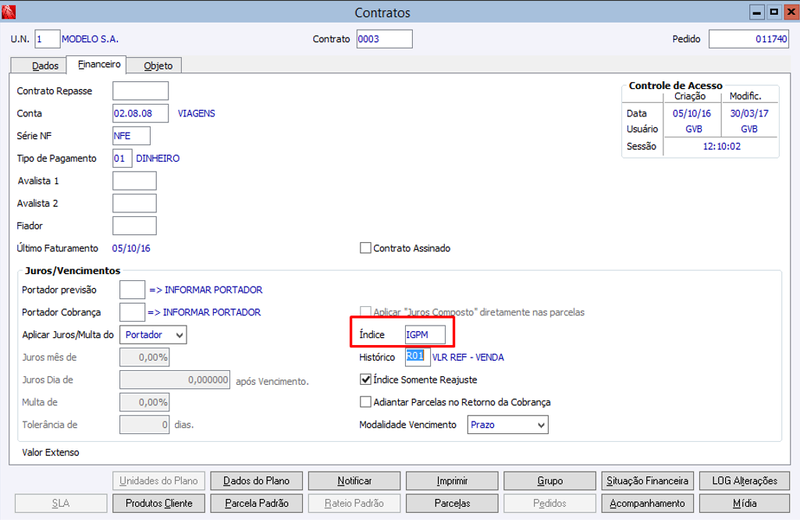Open Produtos Cliente
The width and height of the screenshot is (800, 520).
[159, 503]
